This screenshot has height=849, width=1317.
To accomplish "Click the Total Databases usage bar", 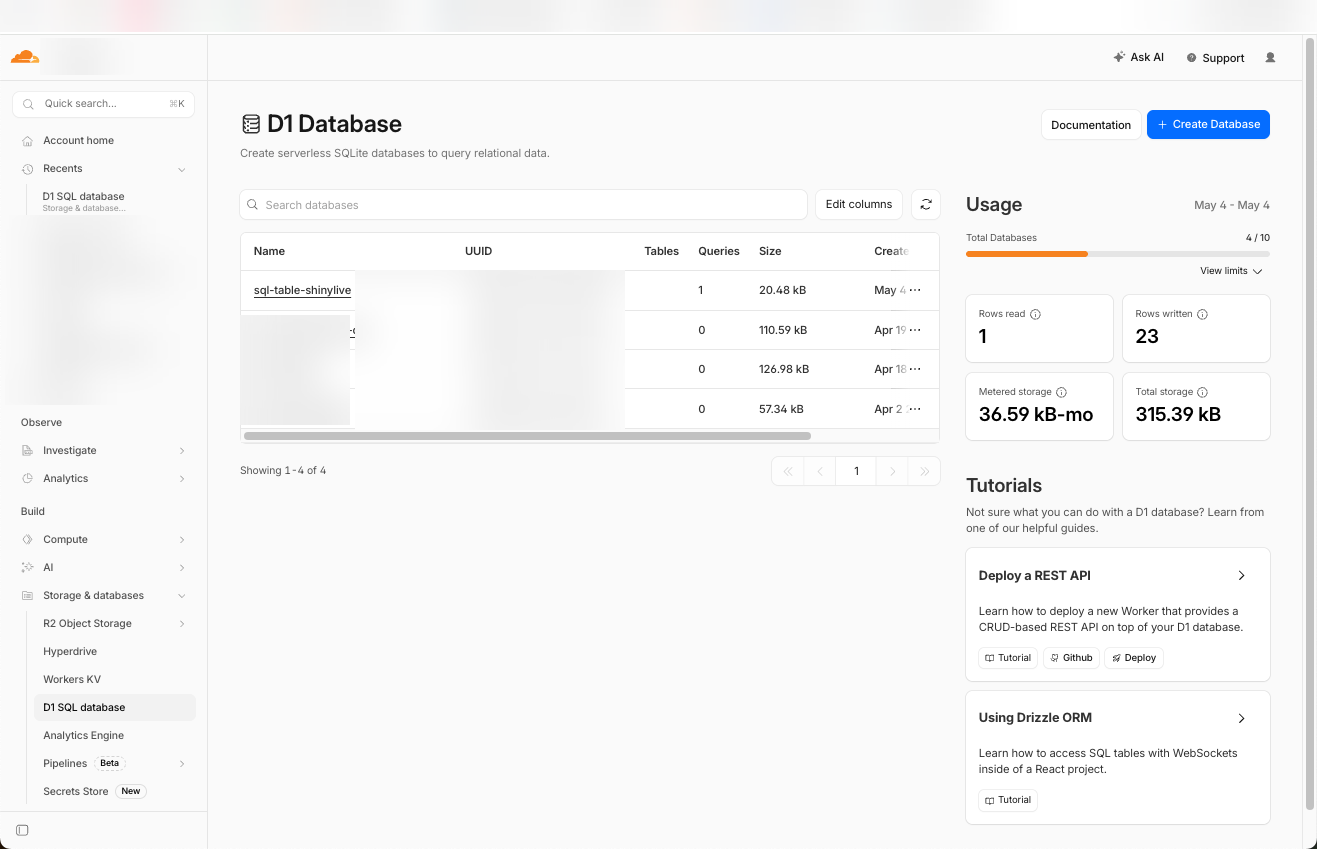I will pyautogui.click(x=1118, y=254).
